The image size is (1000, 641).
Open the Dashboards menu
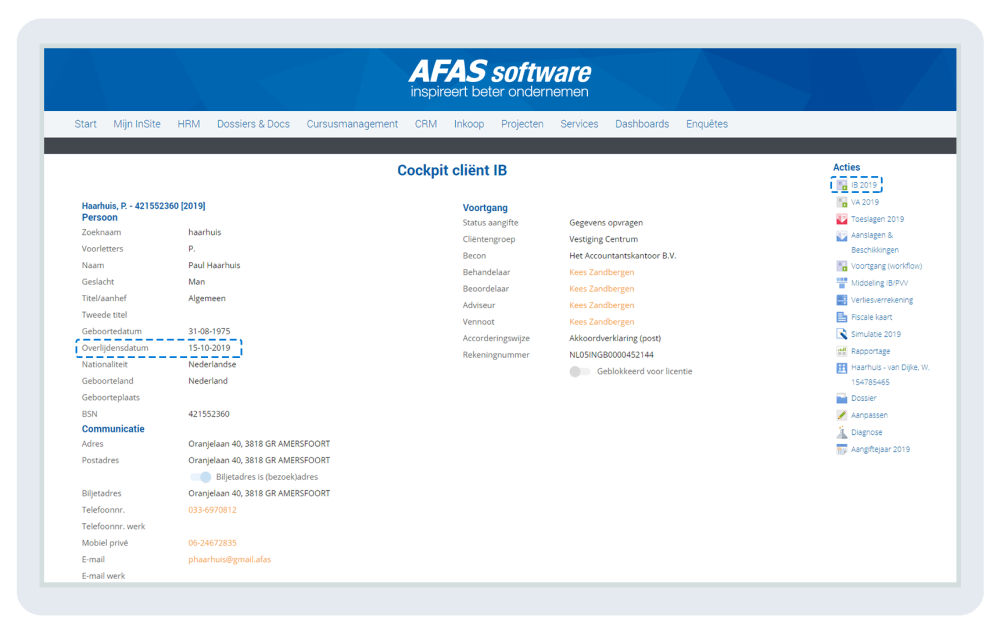click(x=642, y=124)
